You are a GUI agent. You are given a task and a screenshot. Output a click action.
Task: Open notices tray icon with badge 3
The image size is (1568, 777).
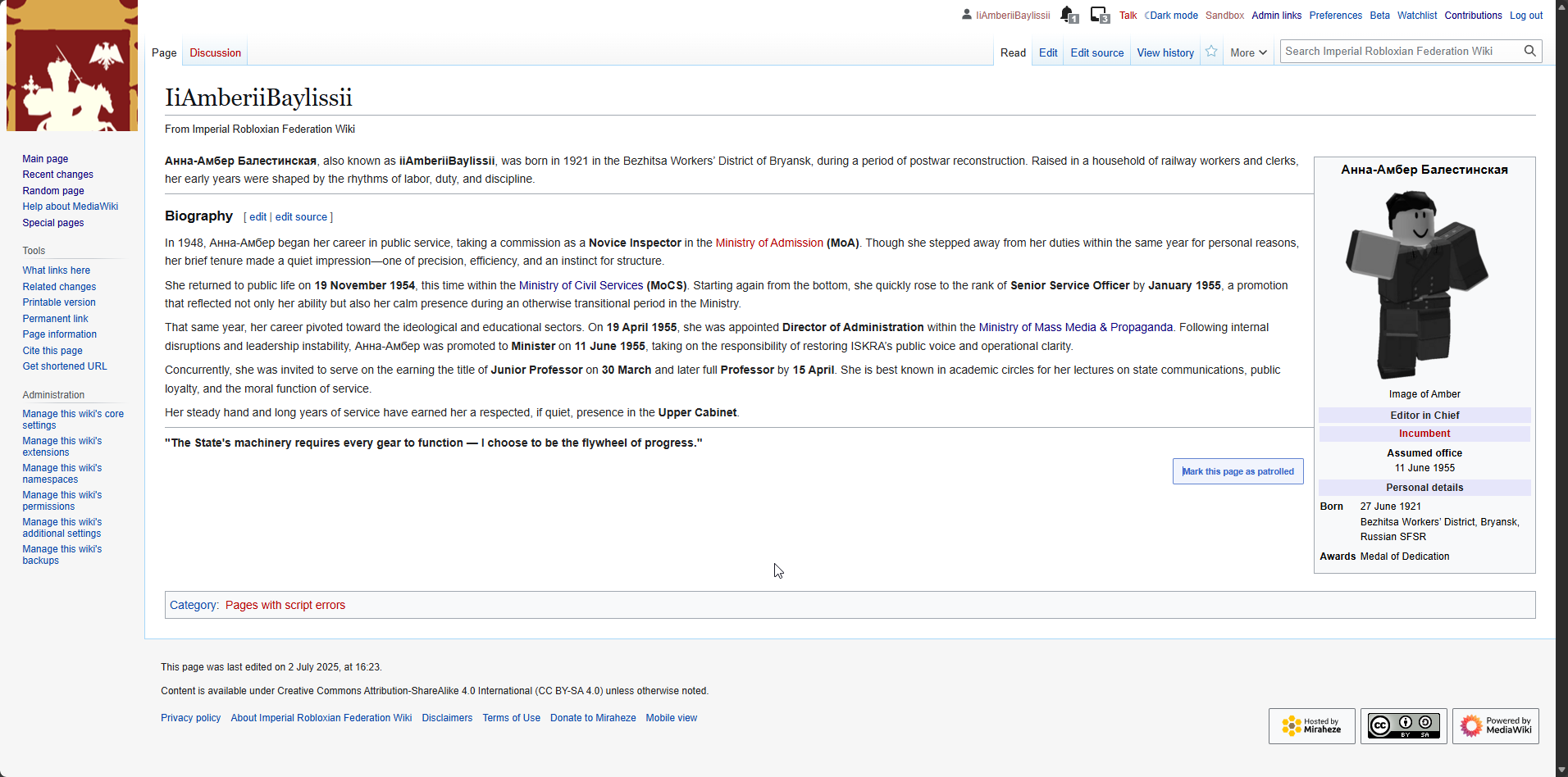[1099, 15]
